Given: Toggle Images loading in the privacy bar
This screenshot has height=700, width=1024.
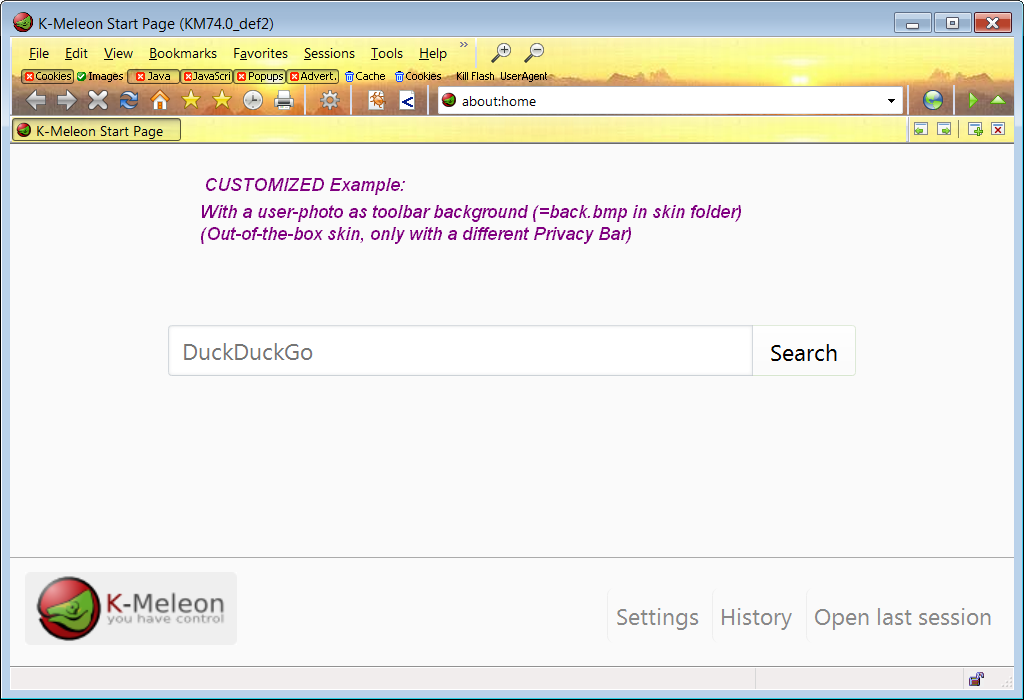Looking at the screenshot, I should coord(100,76).
